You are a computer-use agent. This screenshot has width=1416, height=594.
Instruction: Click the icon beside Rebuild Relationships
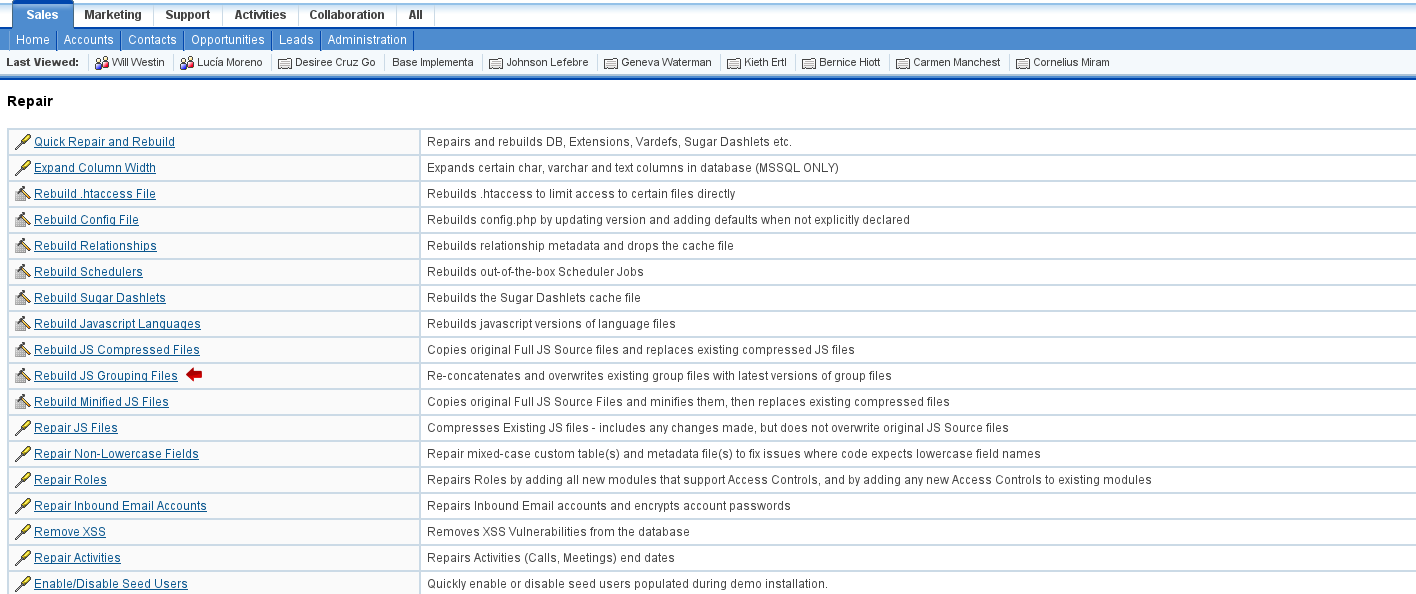(22, 246)
